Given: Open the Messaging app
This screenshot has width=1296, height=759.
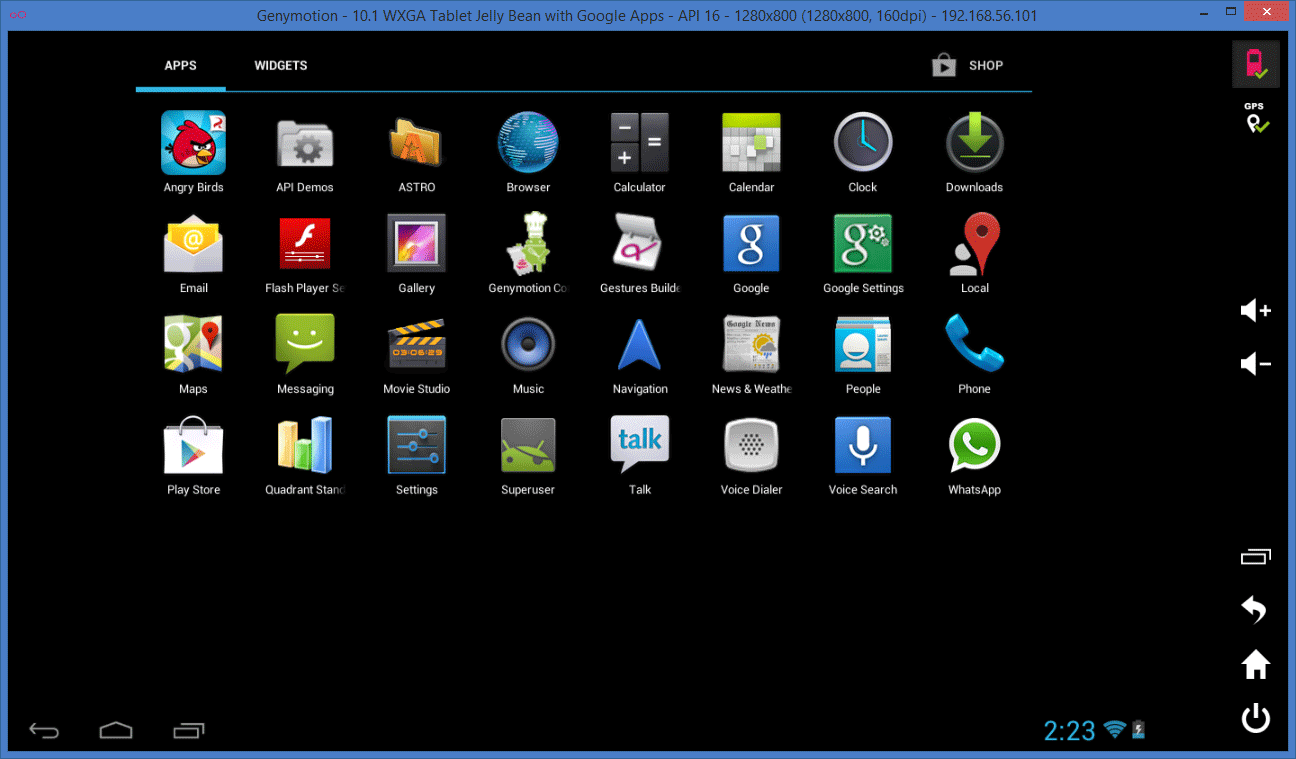Looking at the screenshot, I should point(305,345).
